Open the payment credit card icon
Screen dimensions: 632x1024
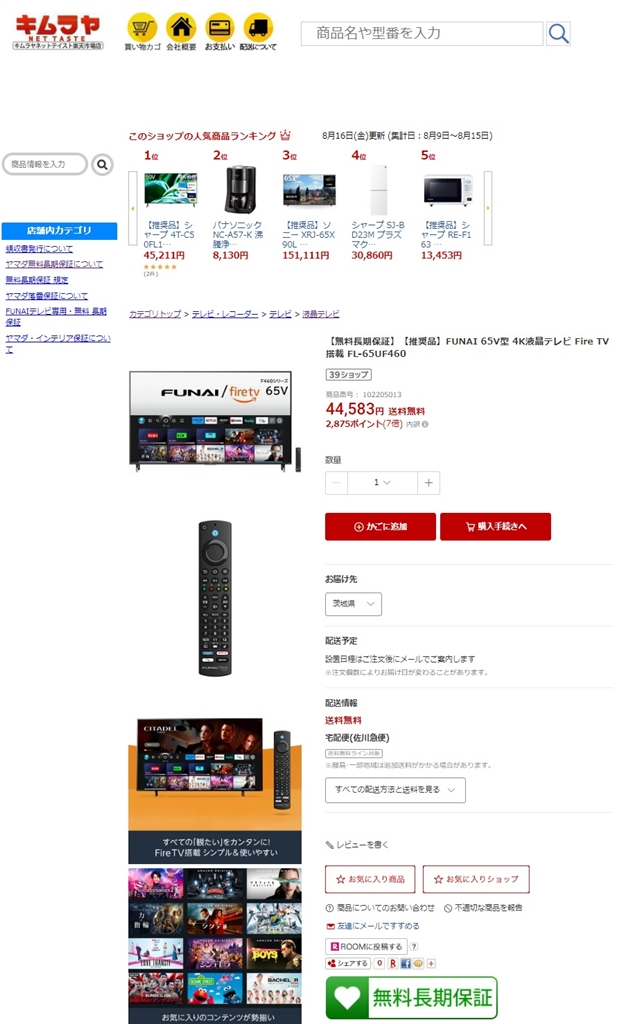[219, 28]
